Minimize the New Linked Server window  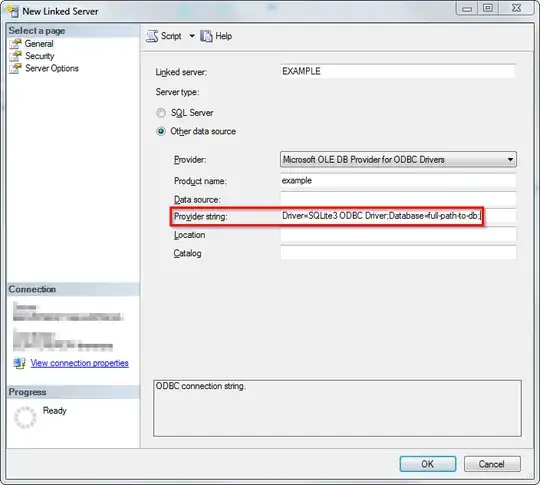(467, 9)
